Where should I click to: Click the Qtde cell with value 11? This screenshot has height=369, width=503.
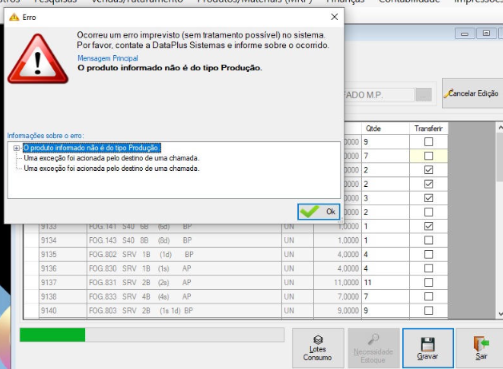coord(385,282)
